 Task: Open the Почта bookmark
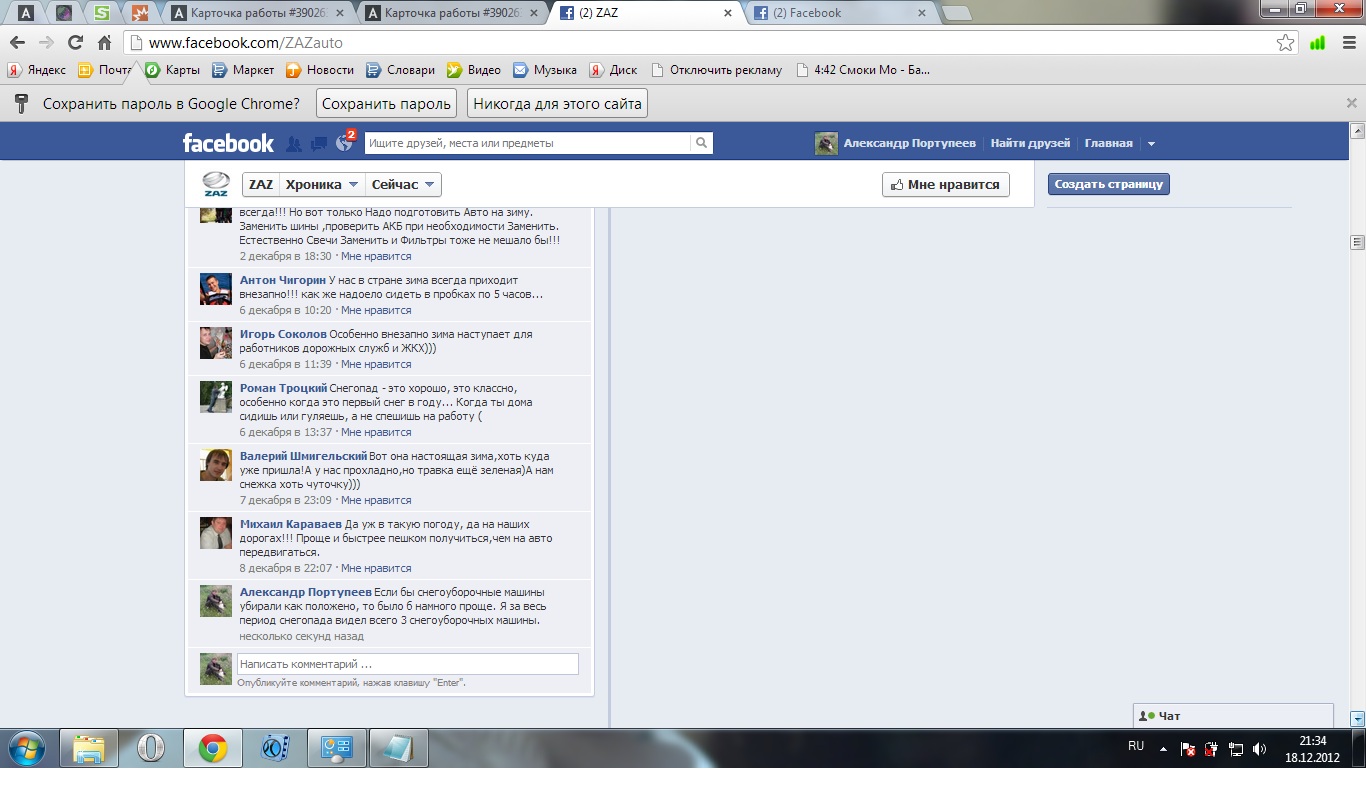coord(105,70)
